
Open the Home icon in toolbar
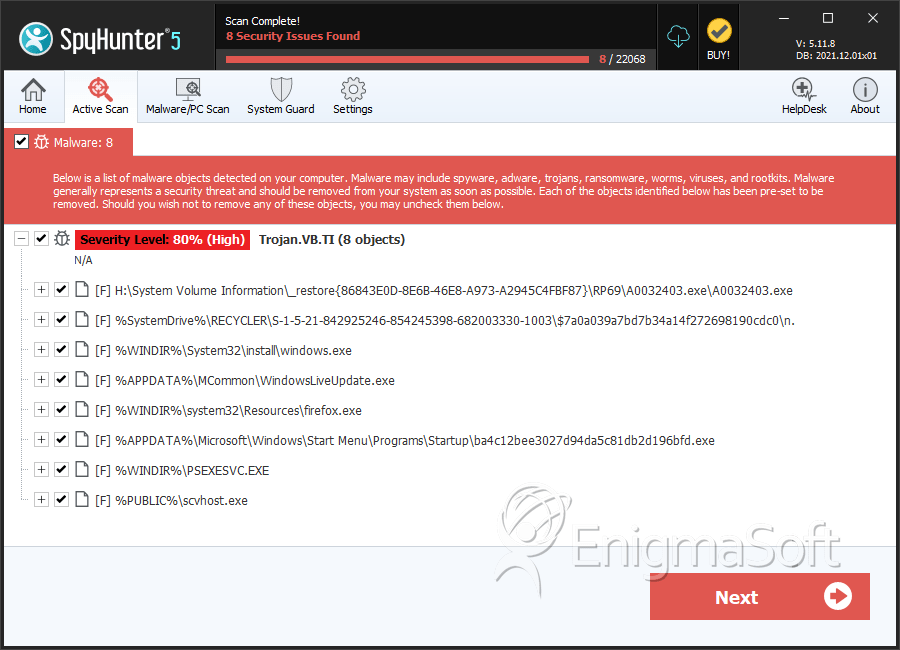click(33, 90)
